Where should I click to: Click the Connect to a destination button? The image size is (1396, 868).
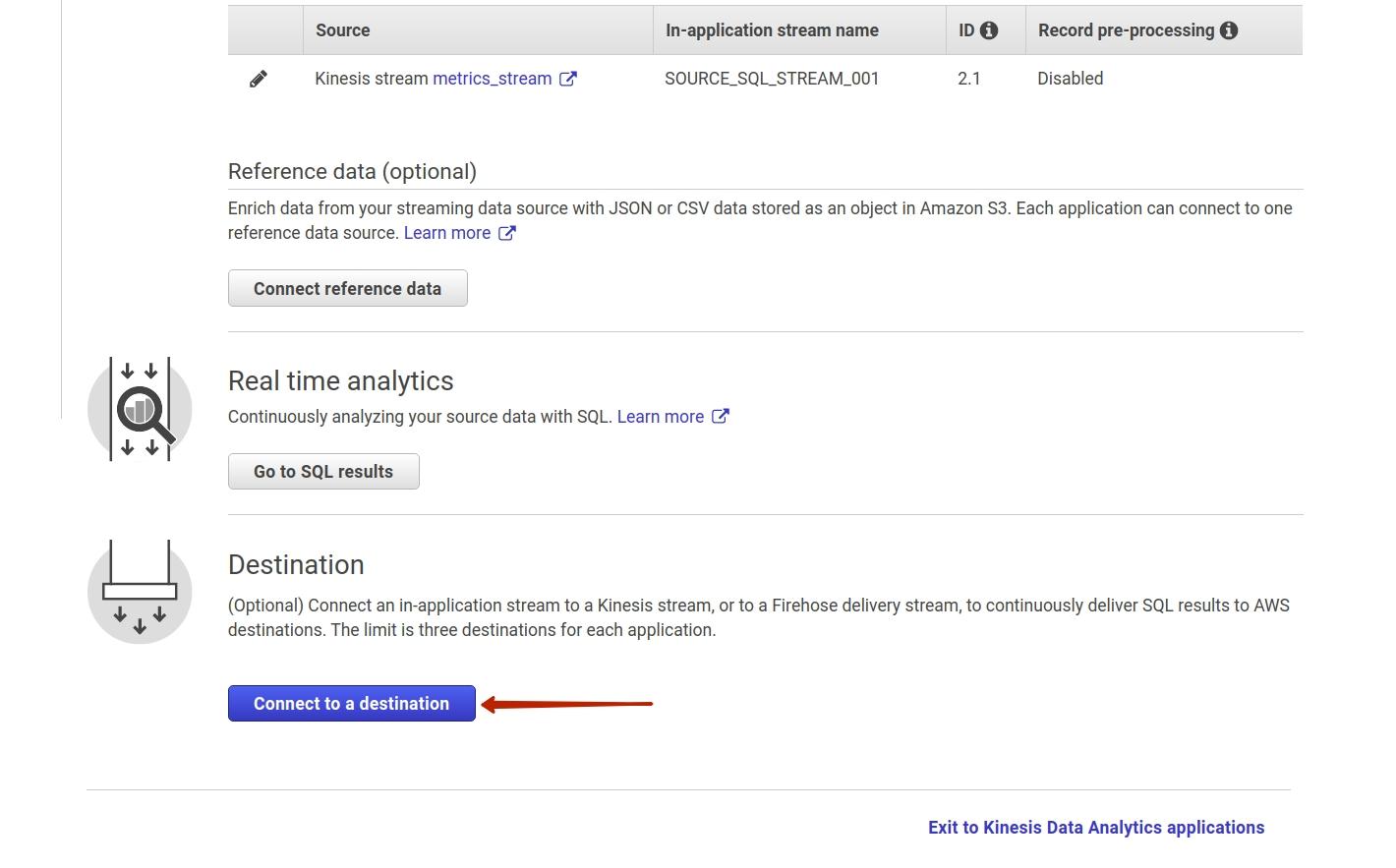[x=351, y=703]
